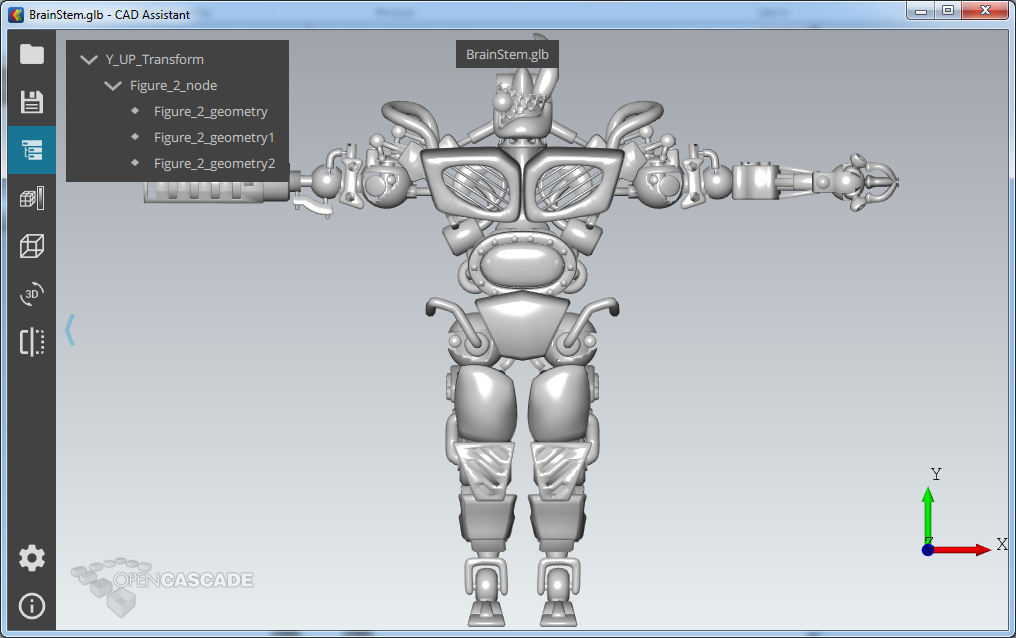This screenshot has height=638, width=1016.
Task: Select Figure_2_geometry in the tree
Action: click(x=210, y=112)
